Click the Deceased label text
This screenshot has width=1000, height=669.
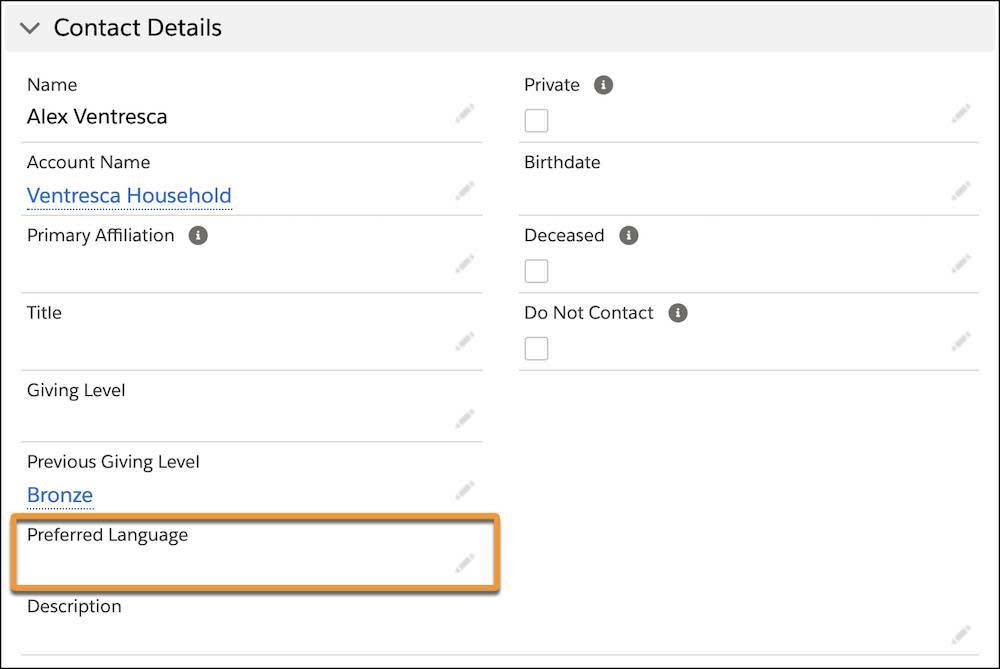[x=564, y=235]
